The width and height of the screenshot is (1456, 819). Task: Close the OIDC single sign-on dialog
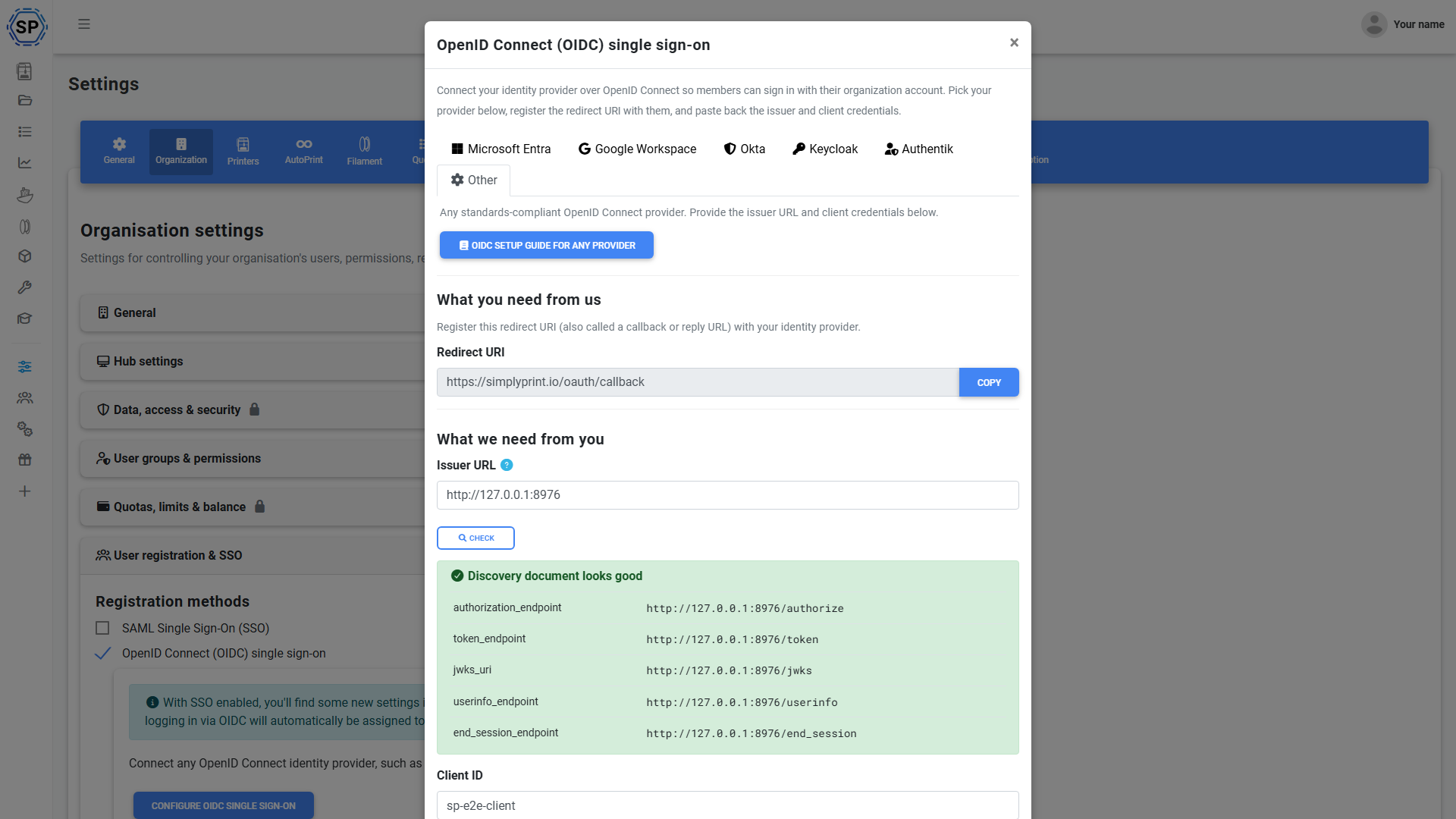[x=1014, y=43]
